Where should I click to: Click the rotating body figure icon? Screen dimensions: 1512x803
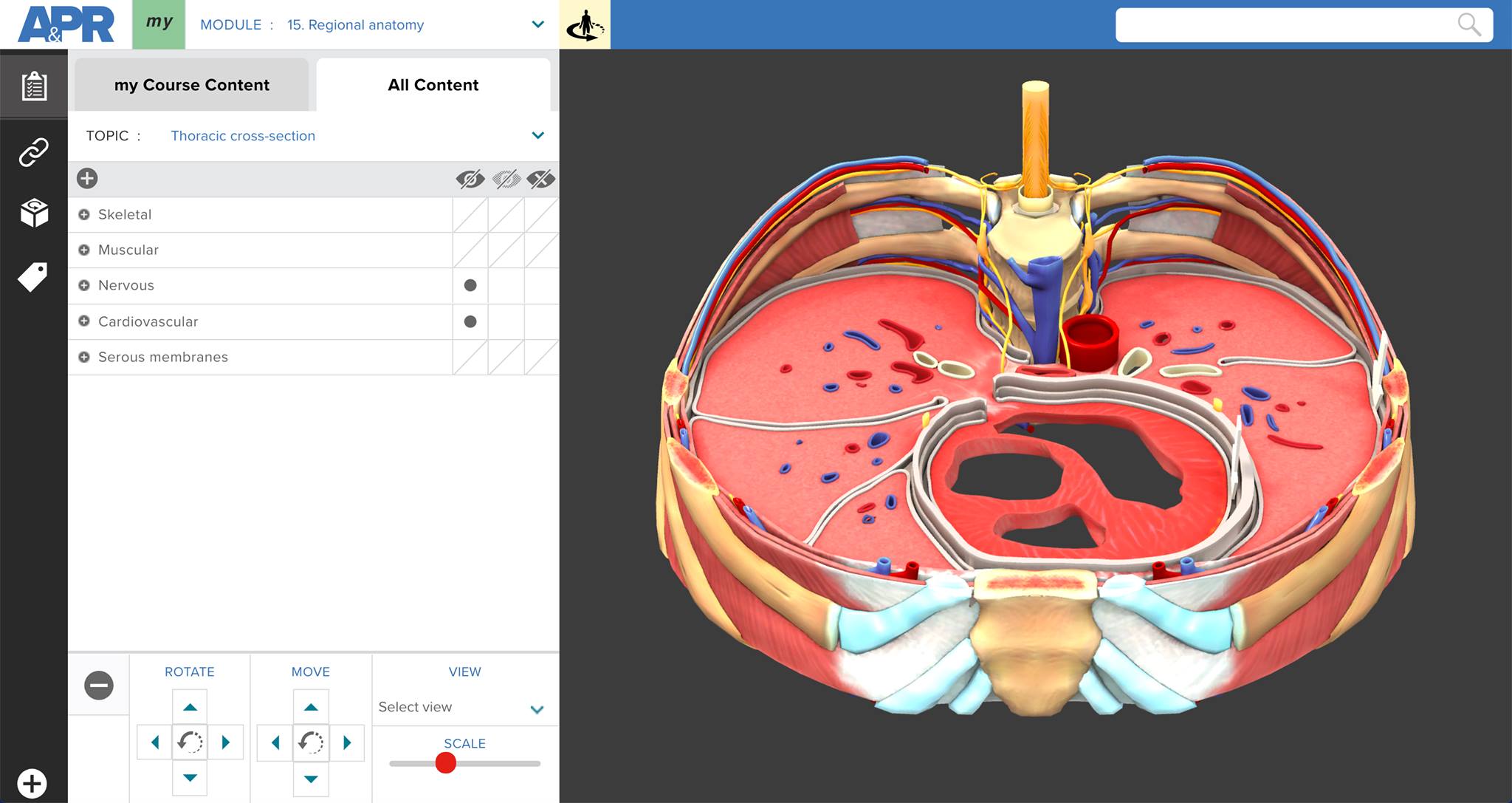tap(585, 24)
